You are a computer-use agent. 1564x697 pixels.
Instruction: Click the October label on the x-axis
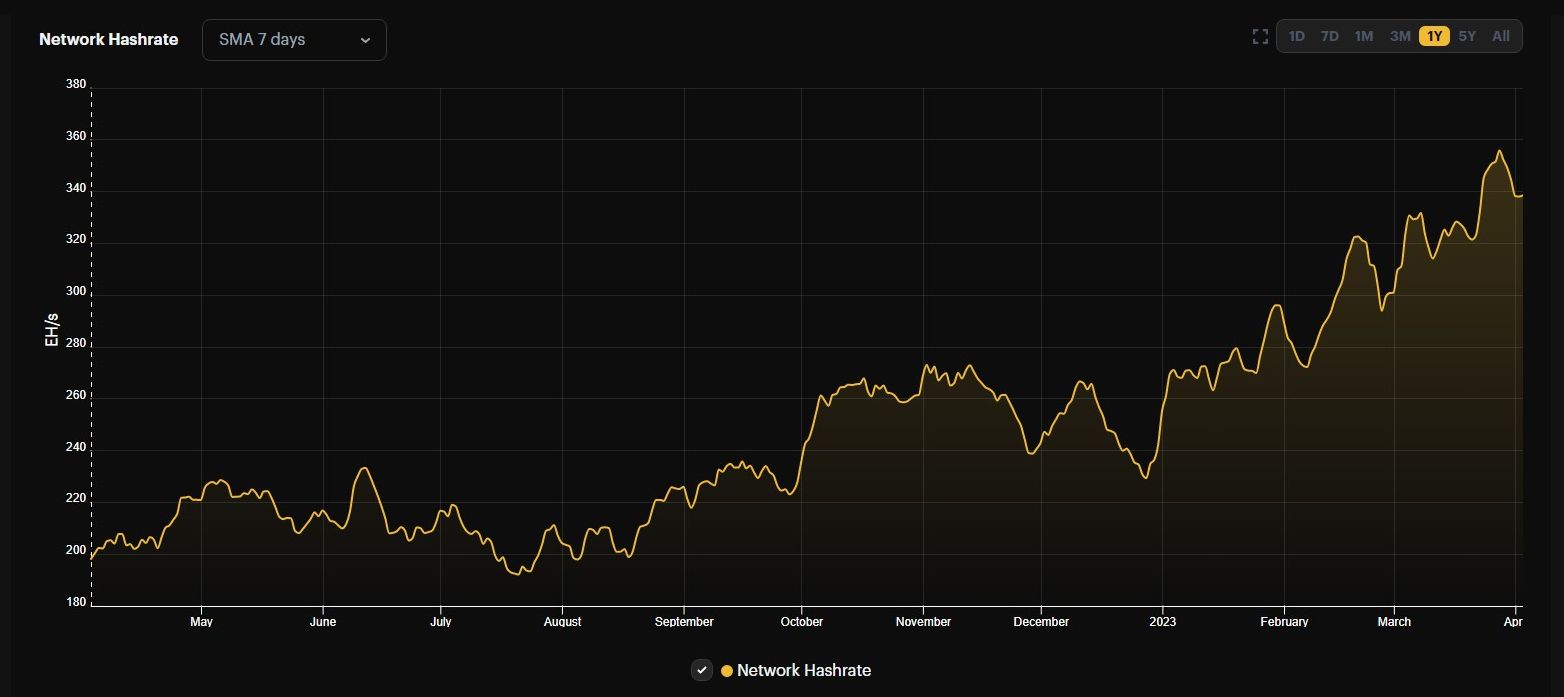pos(800,621)
